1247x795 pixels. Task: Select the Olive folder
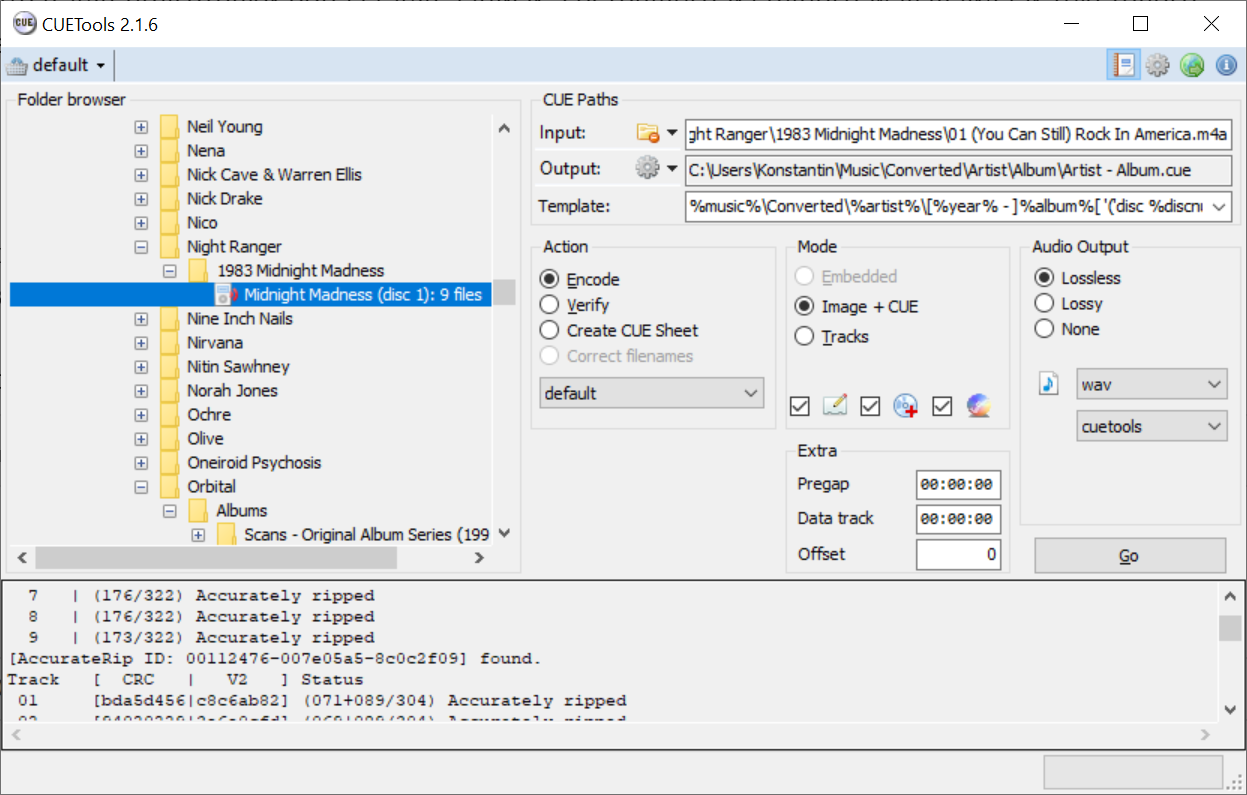tap(205, 439)
